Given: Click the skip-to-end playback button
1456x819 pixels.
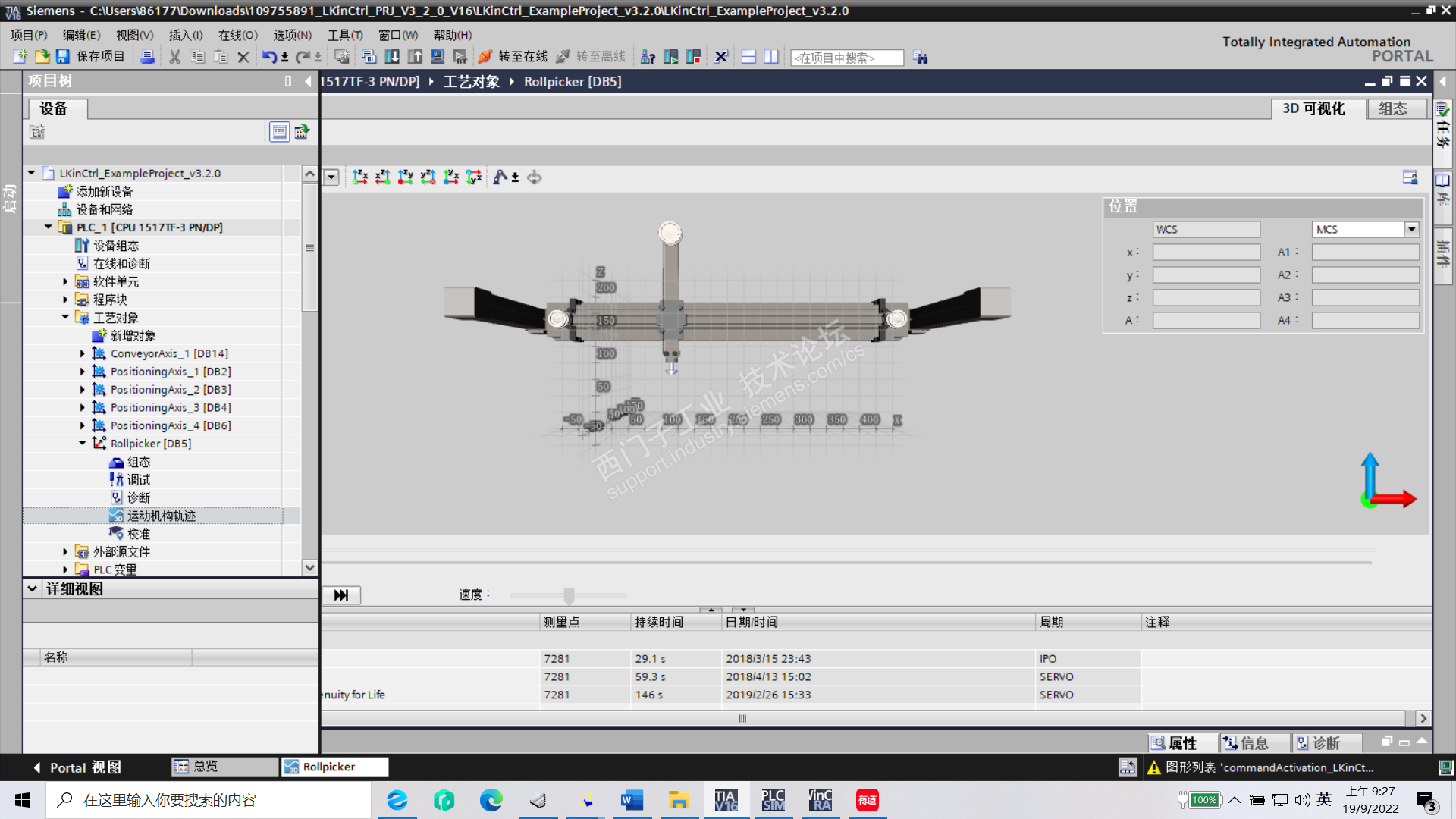Looking at the screenshot, I should point(341,595).
